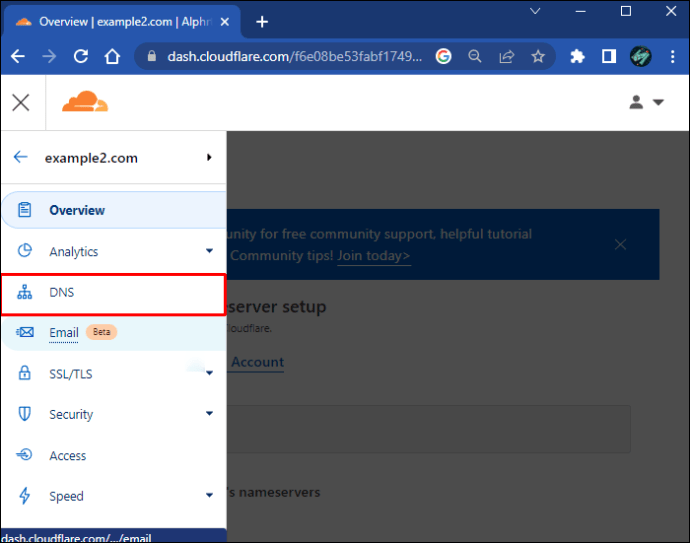Open the Analytics menu item

click(x=114, y=251)
